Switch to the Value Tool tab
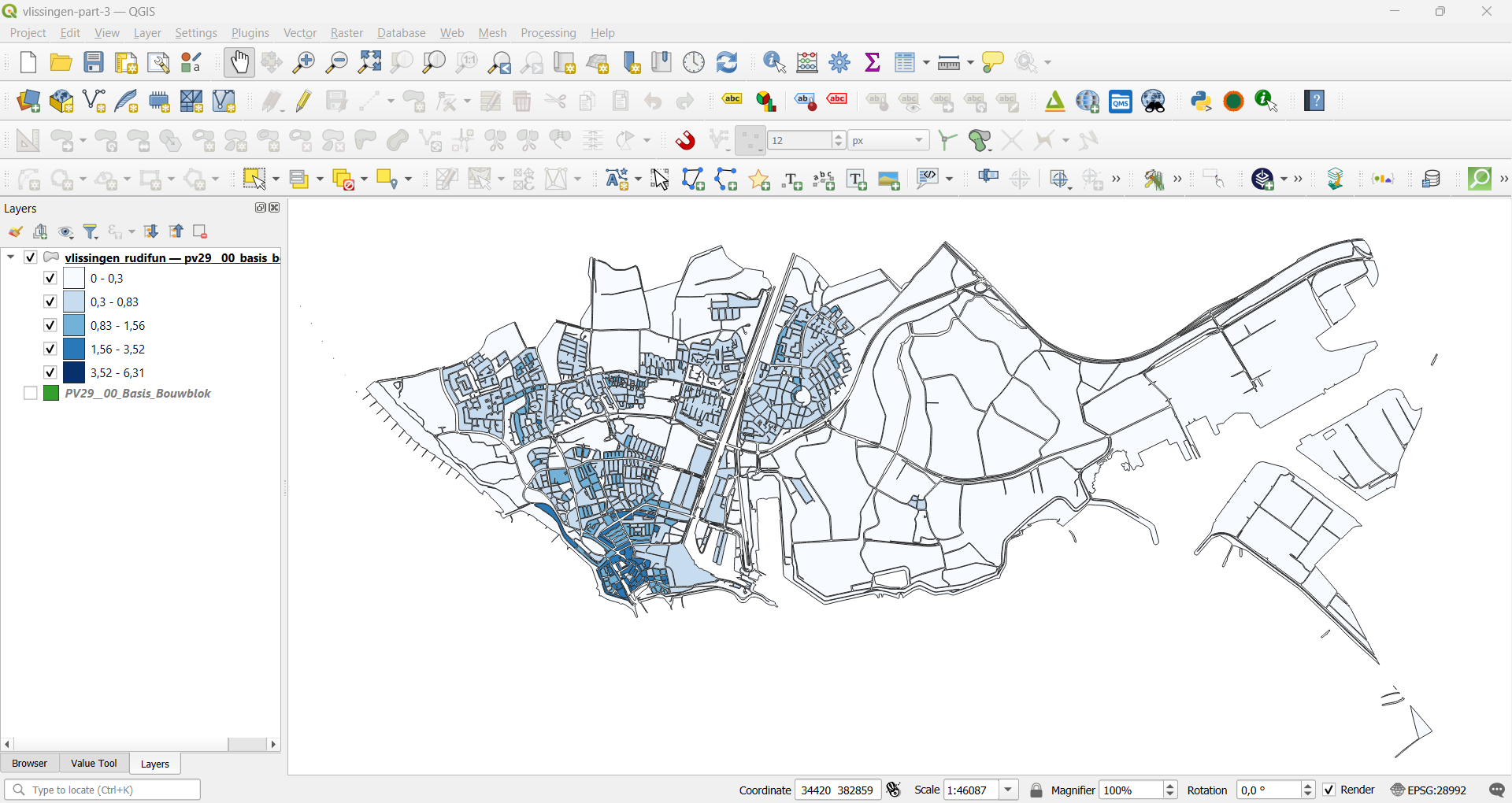1512x803 pixels. tap(94, 763)
